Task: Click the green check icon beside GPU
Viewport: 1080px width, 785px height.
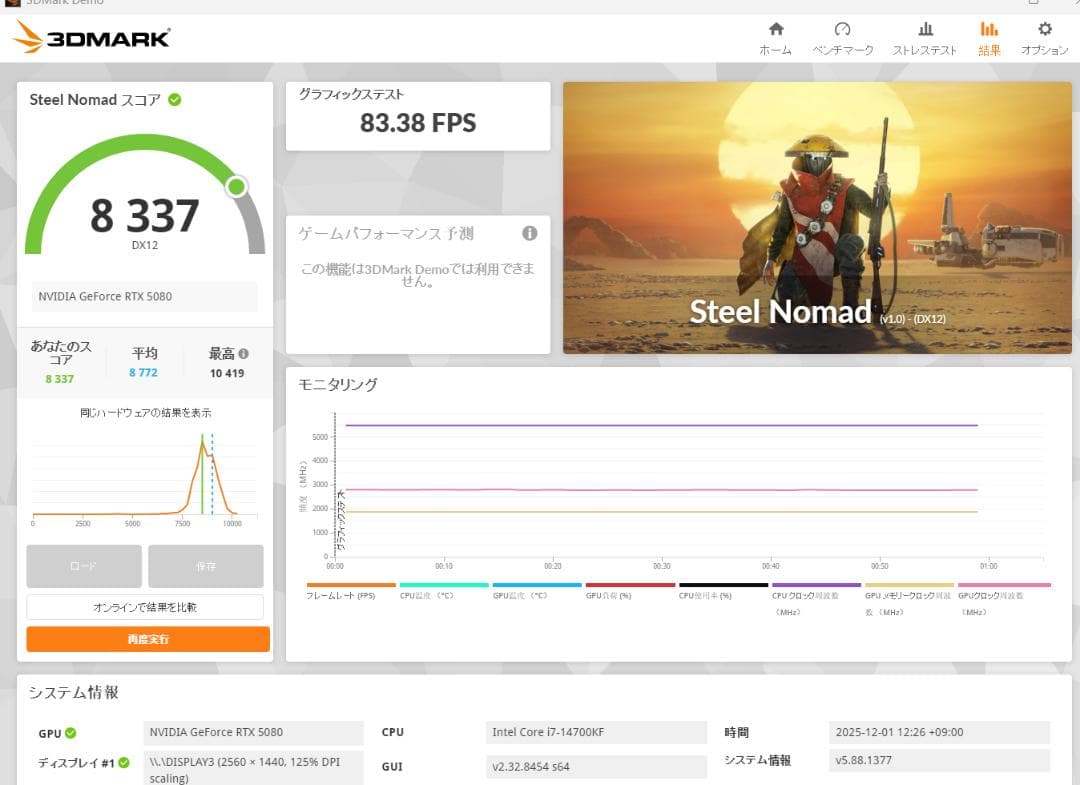Action: [71, 732]
